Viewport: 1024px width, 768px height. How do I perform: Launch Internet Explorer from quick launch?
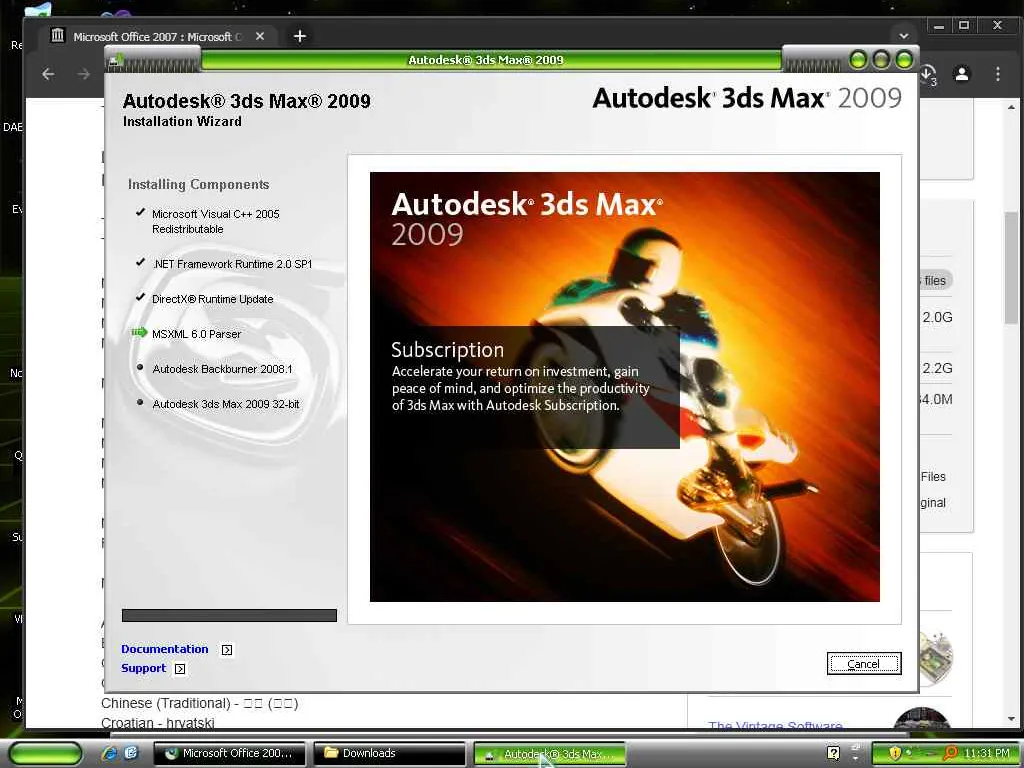109,753
